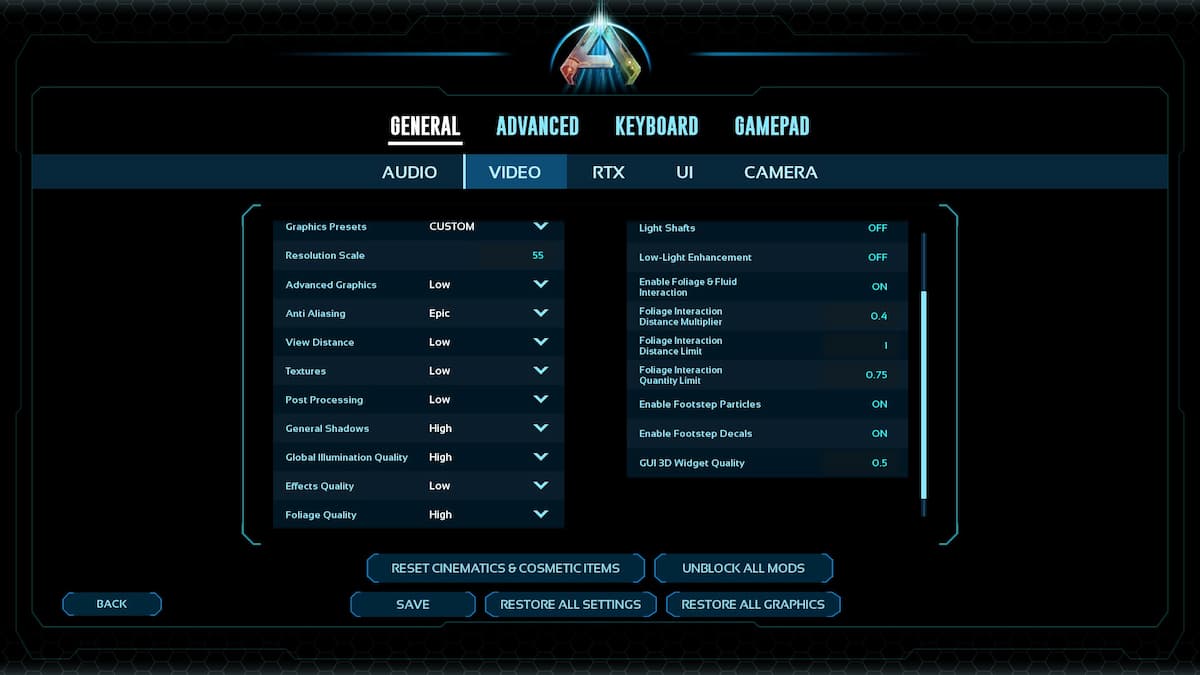1200x675 pixels.
Task: Open the Textures quality dropdown
Action: pyautogui.click(x=540, y=371)
